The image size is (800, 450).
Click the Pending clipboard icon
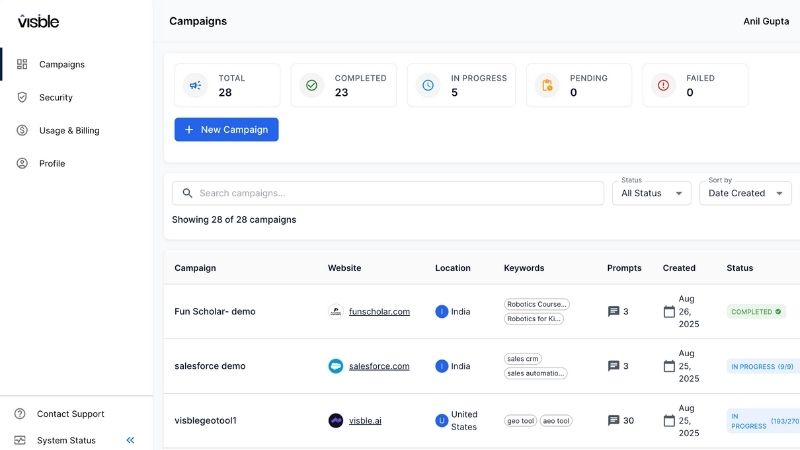[547, 85]
